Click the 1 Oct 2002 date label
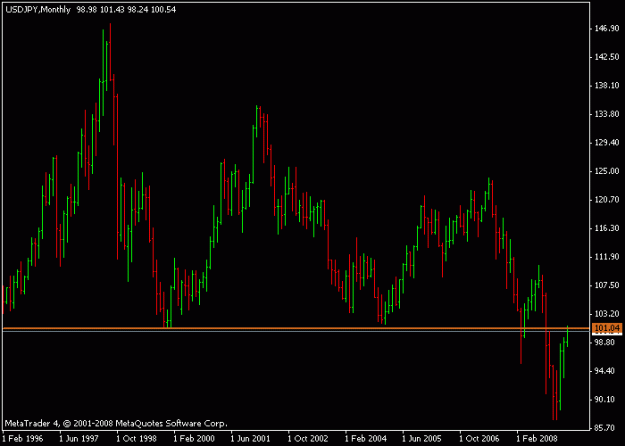625x446 pixels. coord(308,438)
